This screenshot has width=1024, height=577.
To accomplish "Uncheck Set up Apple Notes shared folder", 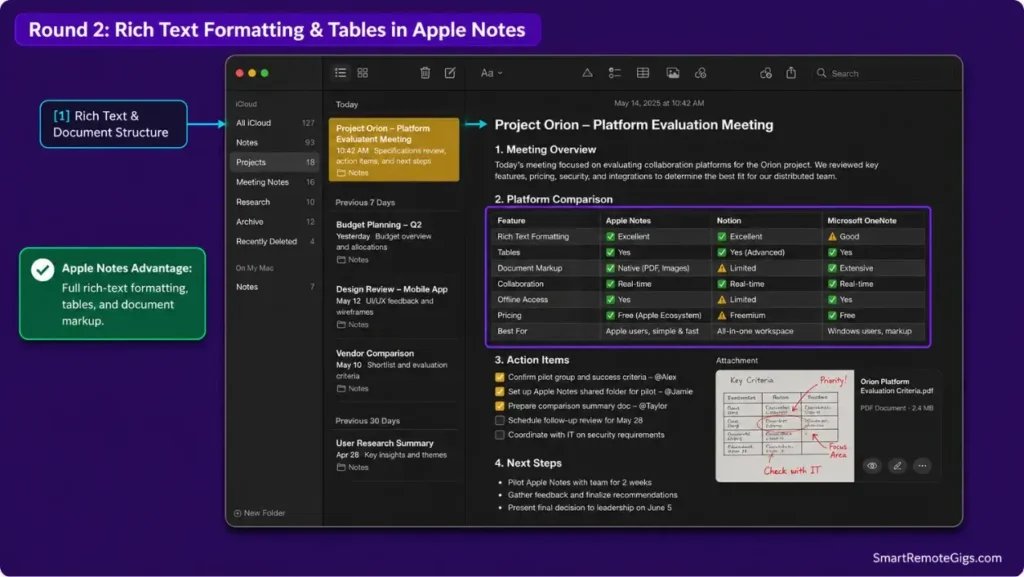I will (x=500, y=392).
